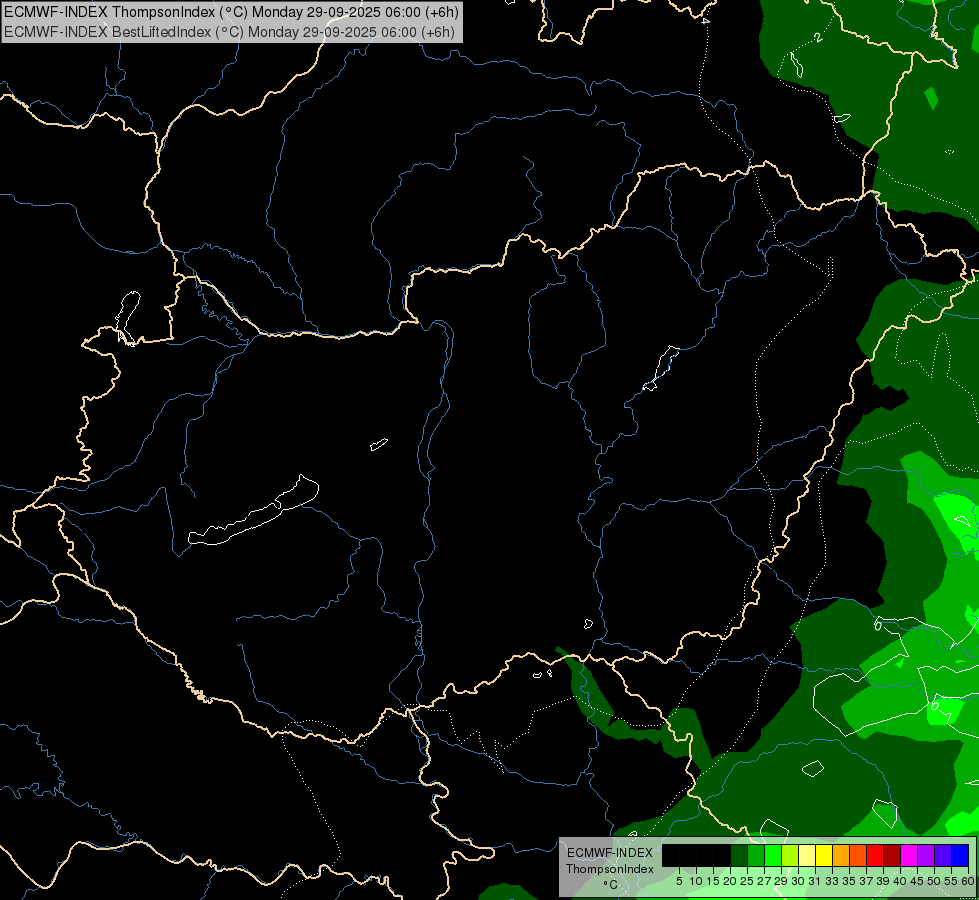The height and width of the screenshot is (900, 979).
Task: Click the orange-red 35–37 legend swatch
Action: pos(858,855)
